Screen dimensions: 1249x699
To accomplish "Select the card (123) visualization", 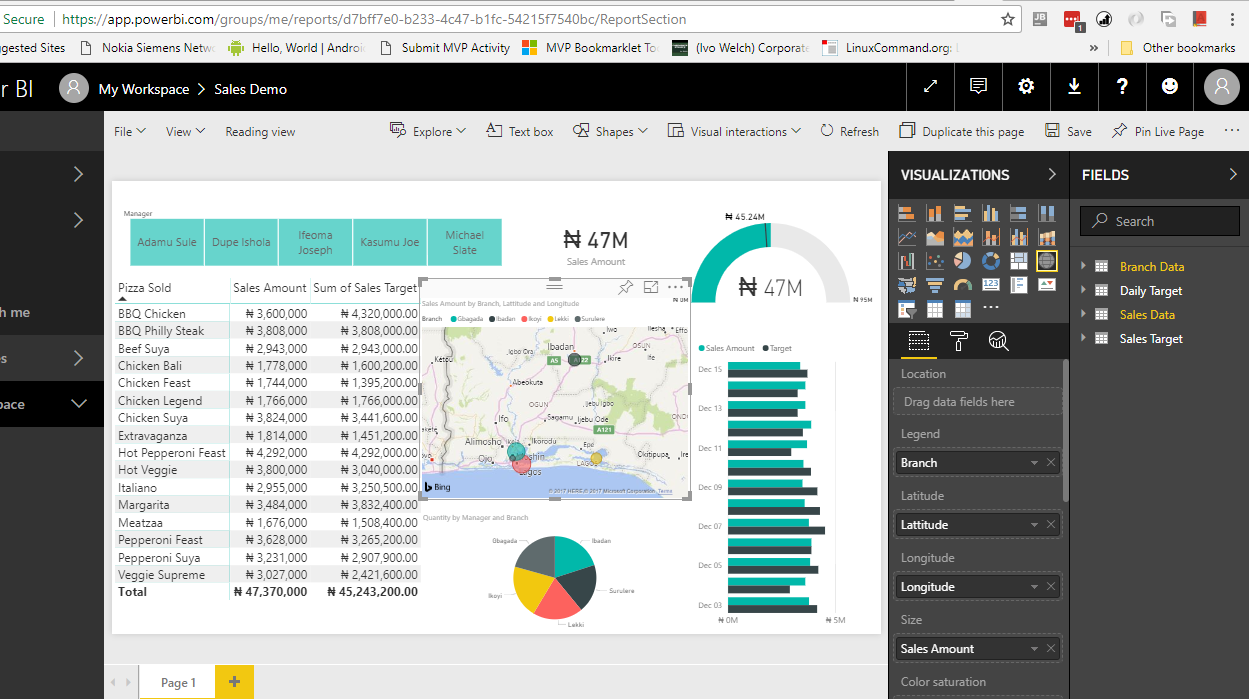I will tap(990, 284).
